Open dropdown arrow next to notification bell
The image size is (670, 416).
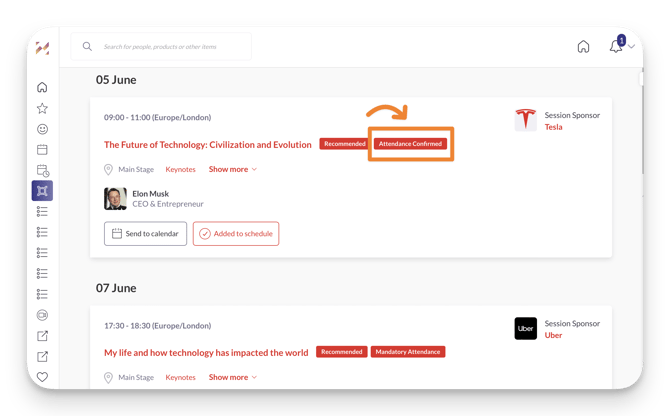tap(632, 47)
